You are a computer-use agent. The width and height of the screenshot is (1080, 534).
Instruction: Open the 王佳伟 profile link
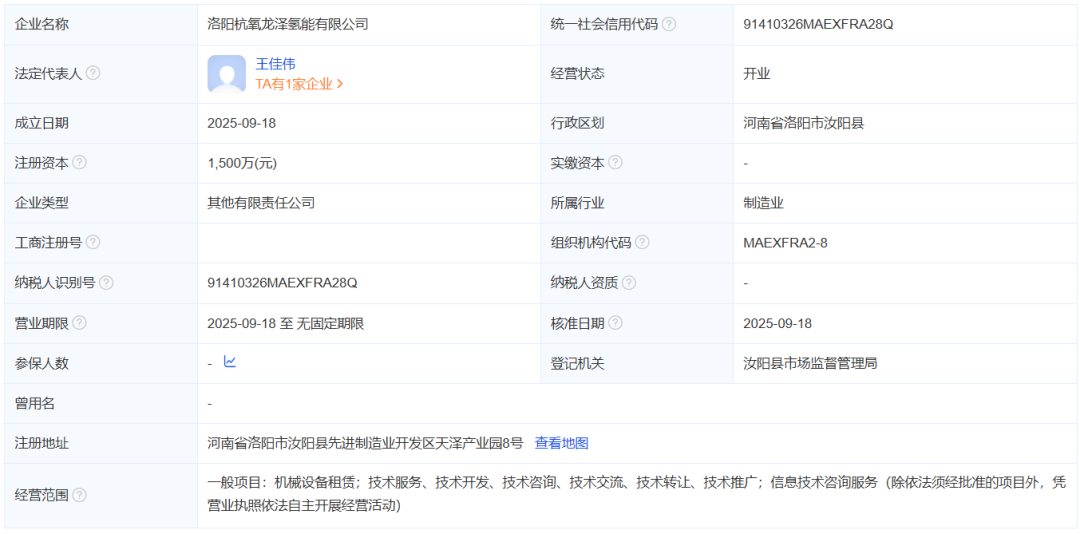click(x=275, y=64)
